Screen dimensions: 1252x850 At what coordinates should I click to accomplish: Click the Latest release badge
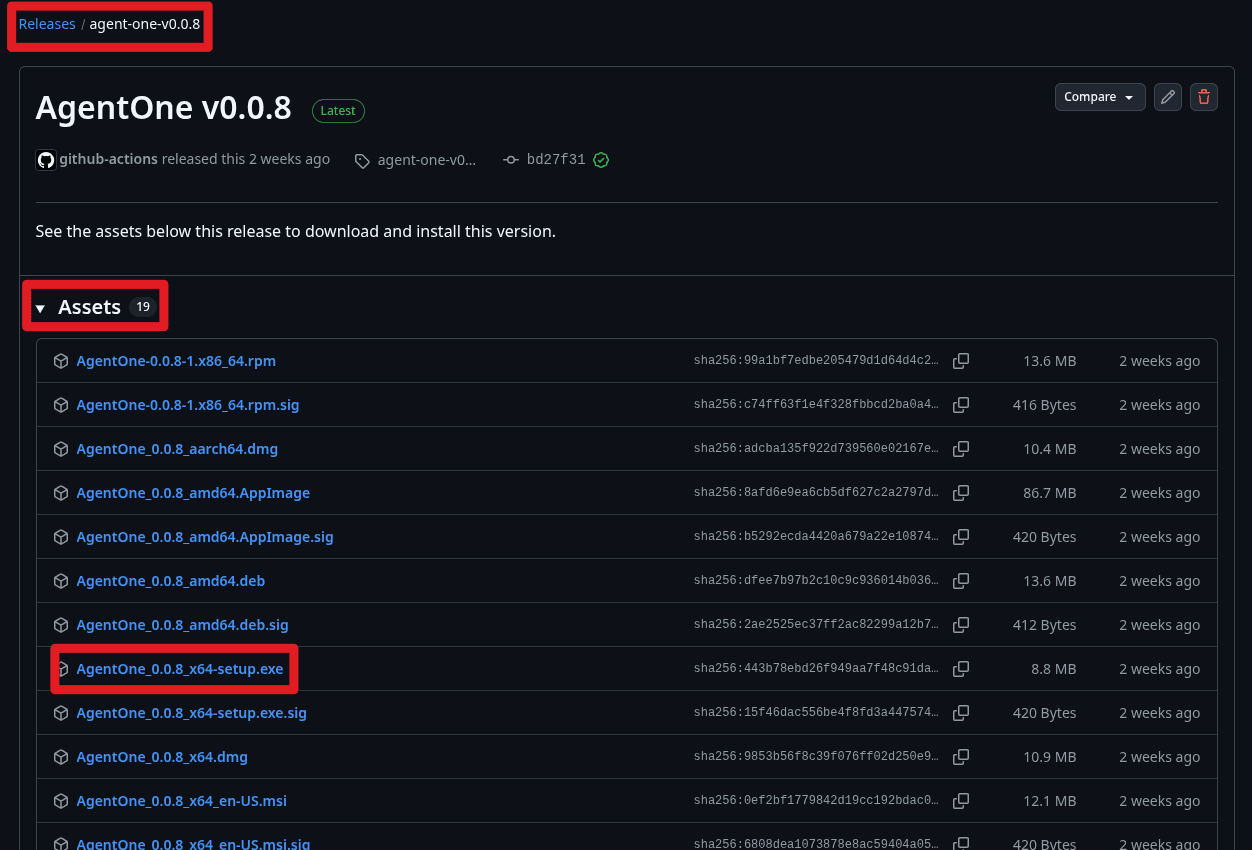pos(338,111)
